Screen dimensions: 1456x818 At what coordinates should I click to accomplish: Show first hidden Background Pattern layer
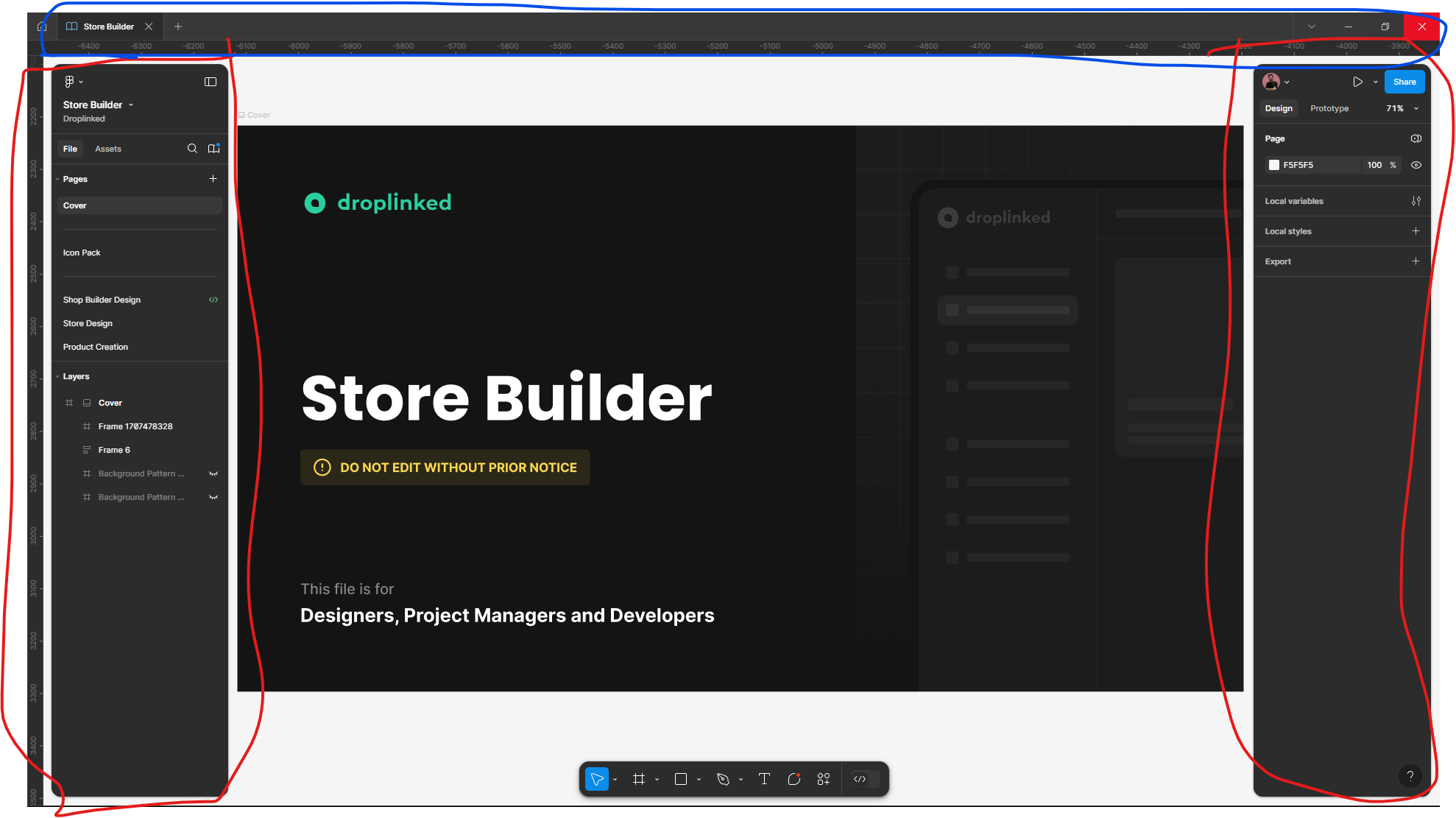tap(213, 473)
